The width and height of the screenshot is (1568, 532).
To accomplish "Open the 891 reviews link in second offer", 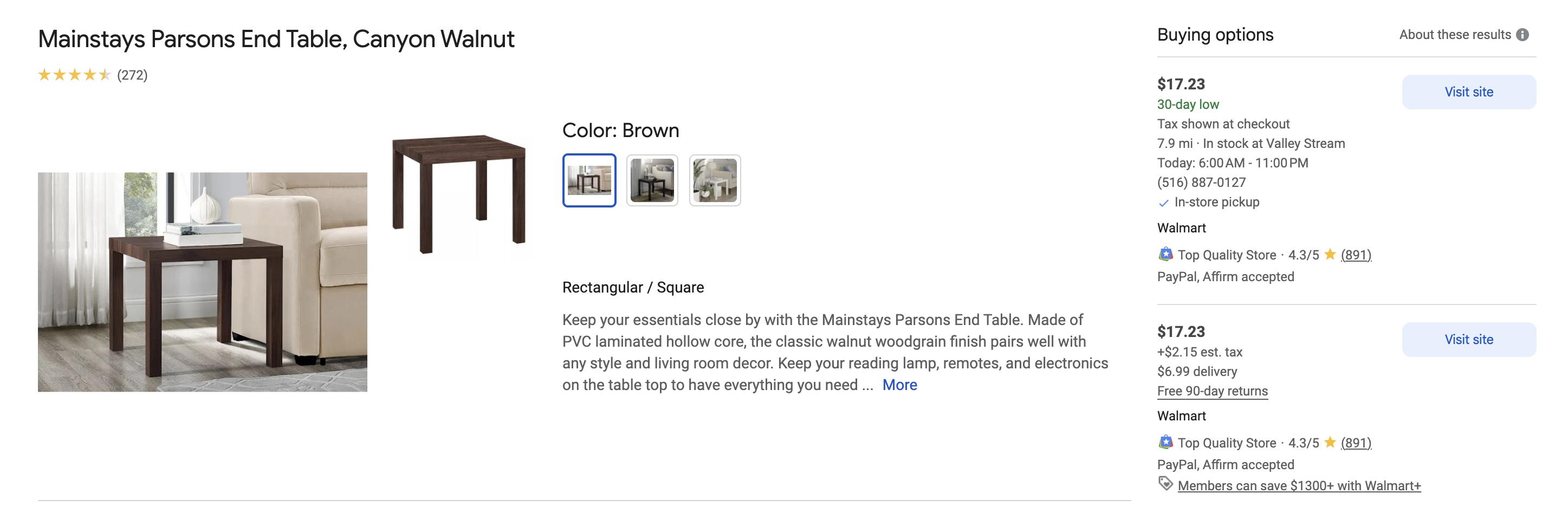I will (x=1356, y=443).
